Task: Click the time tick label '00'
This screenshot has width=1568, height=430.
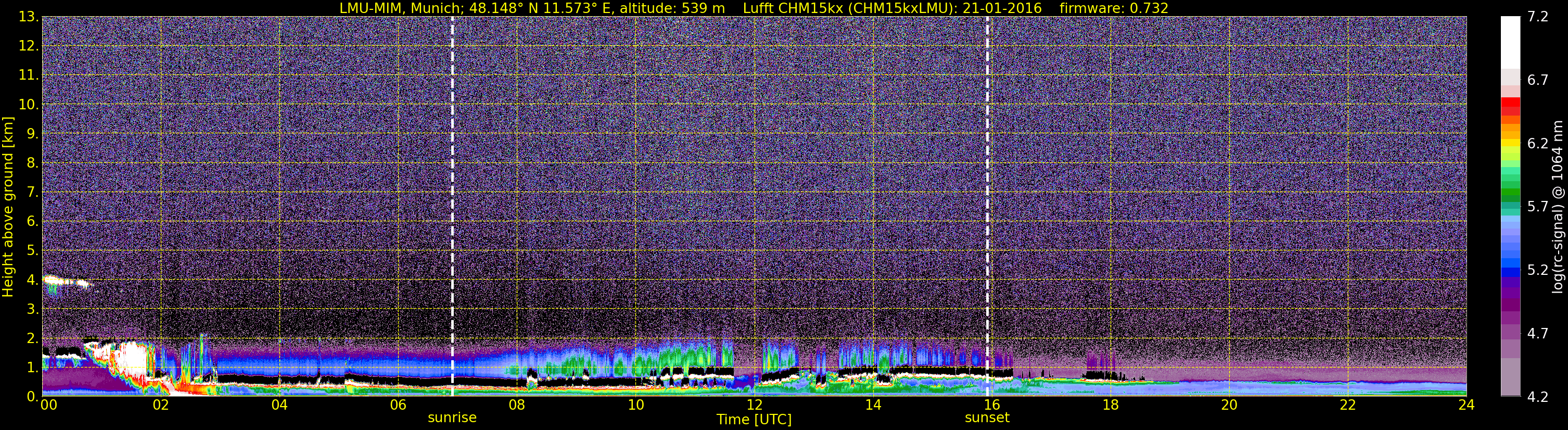Action: tap(49, 404)
